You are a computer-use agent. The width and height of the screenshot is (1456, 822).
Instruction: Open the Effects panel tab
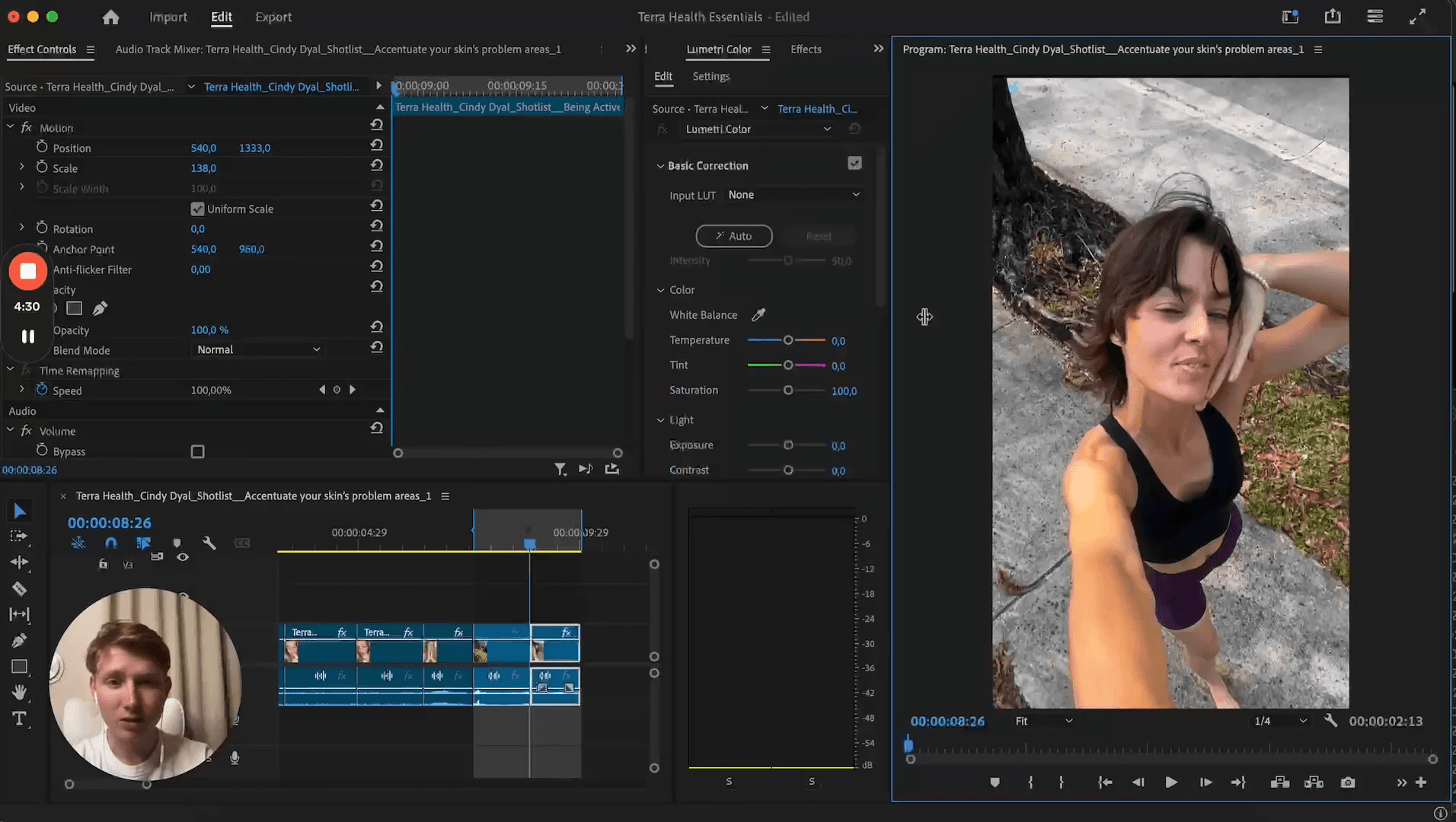[x=806, y=49]
